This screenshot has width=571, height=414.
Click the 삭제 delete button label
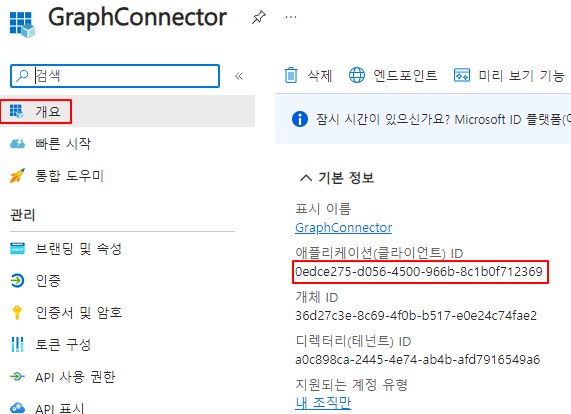point(320,76)
